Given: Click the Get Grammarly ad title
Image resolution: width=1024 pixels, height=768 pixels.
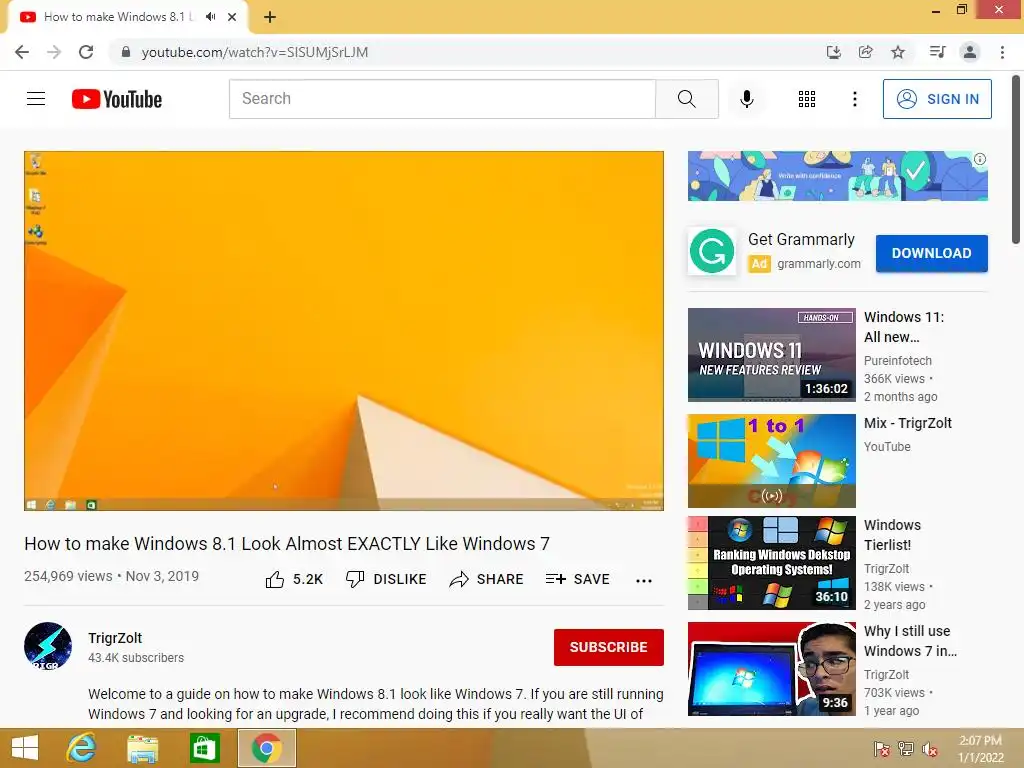Looking at the screenshot, I should (x=801, y=240).
